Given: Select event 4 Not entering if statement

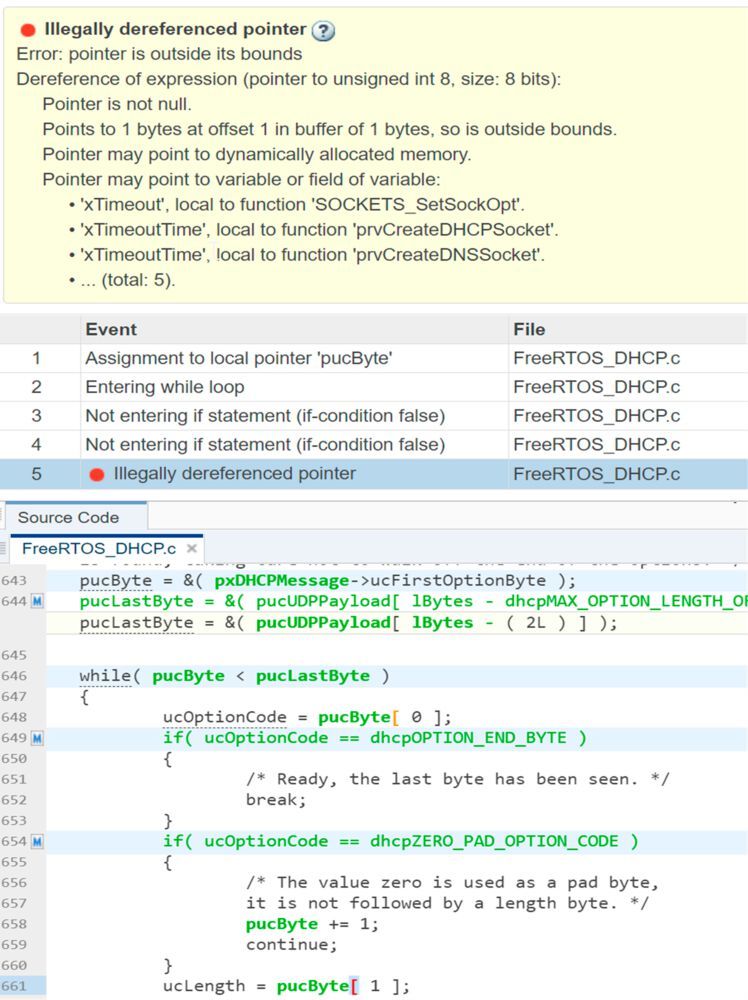Looking at the screenshot, I should (264, 444).
